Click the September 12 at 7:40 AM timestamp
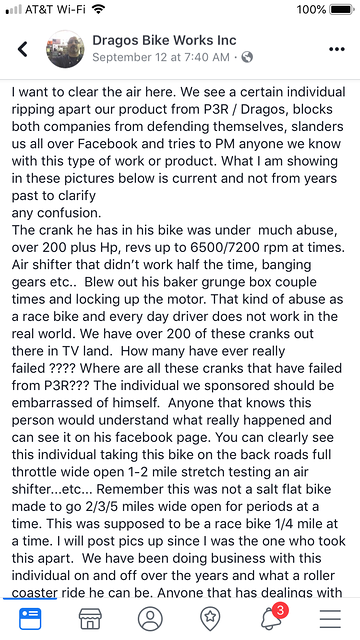 tap(161, 57)
